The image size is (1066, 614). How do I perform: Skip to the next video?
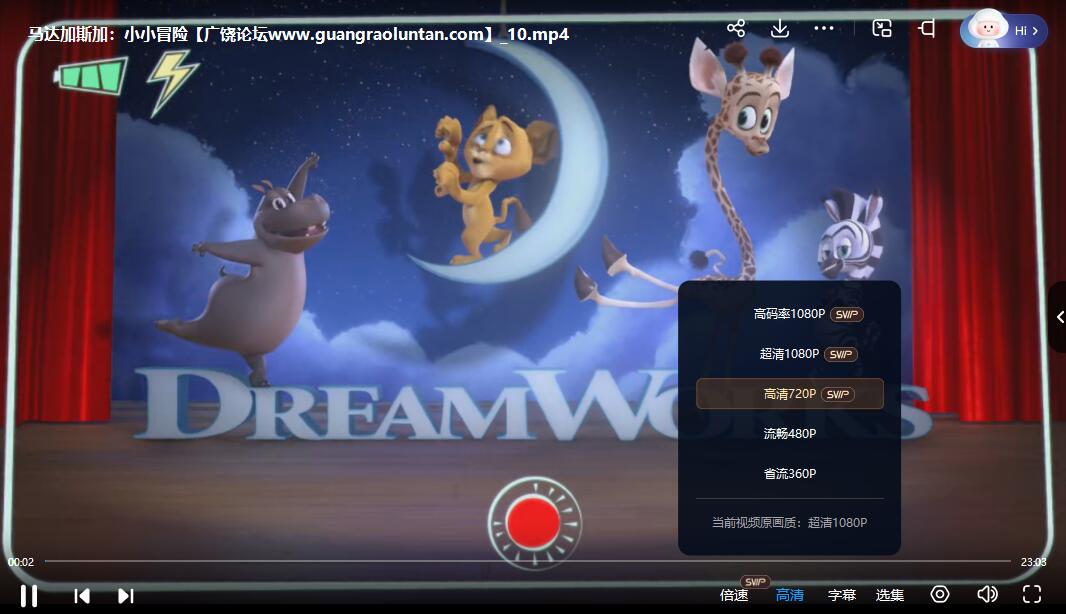[x=125, y=596]
